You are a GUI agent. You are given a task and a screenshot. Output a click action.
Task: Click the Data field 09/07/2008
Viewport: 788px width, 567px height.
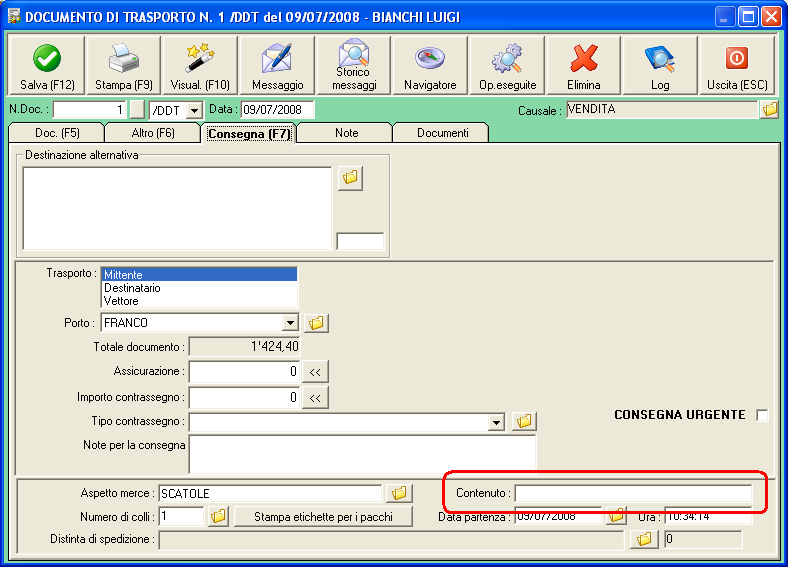(277, 110)
